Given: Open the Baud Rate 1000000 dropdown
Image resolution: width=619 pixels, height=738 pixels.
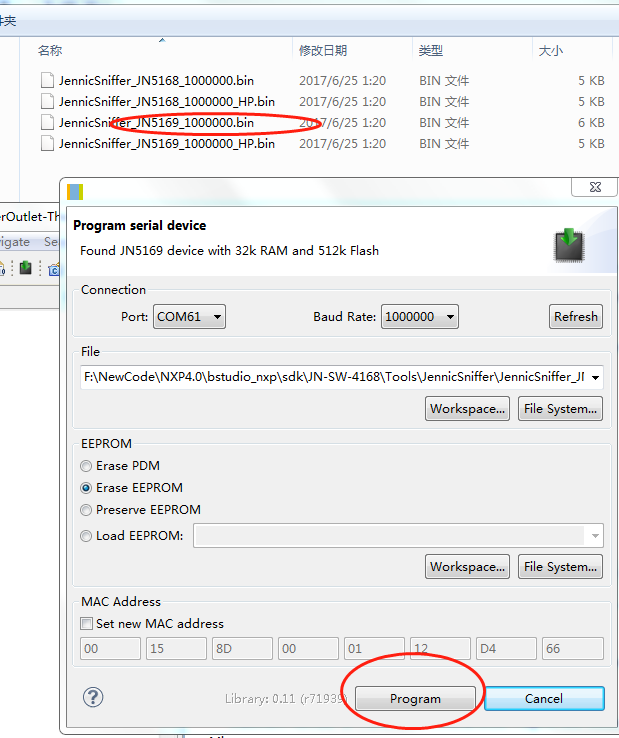Looking at the screenshot, I should (419, 316).
